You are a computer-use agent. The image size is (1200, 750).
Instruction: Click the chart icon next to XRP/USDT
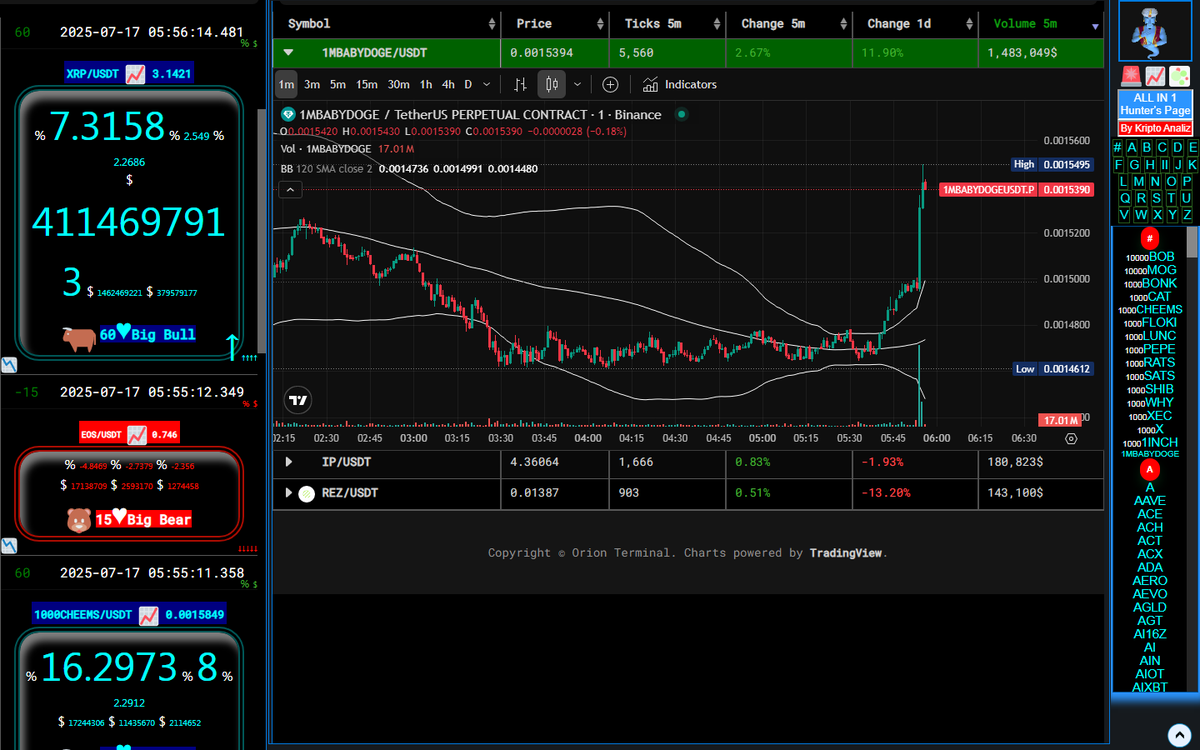(x=136, y=73)
